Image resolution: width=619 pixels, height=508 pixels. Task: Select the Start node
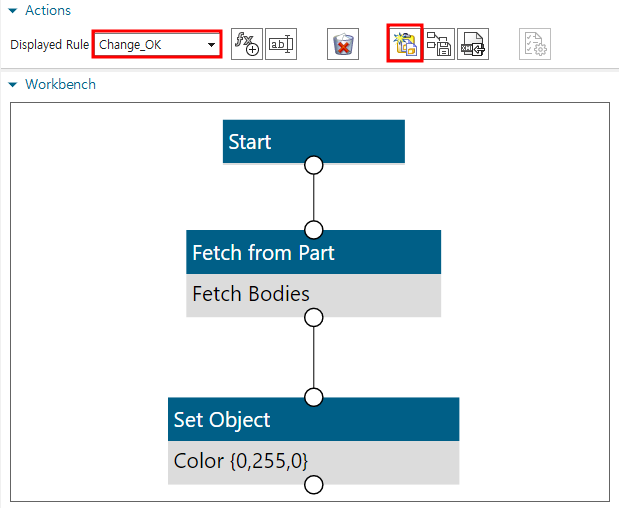click(x=313, y=141)
